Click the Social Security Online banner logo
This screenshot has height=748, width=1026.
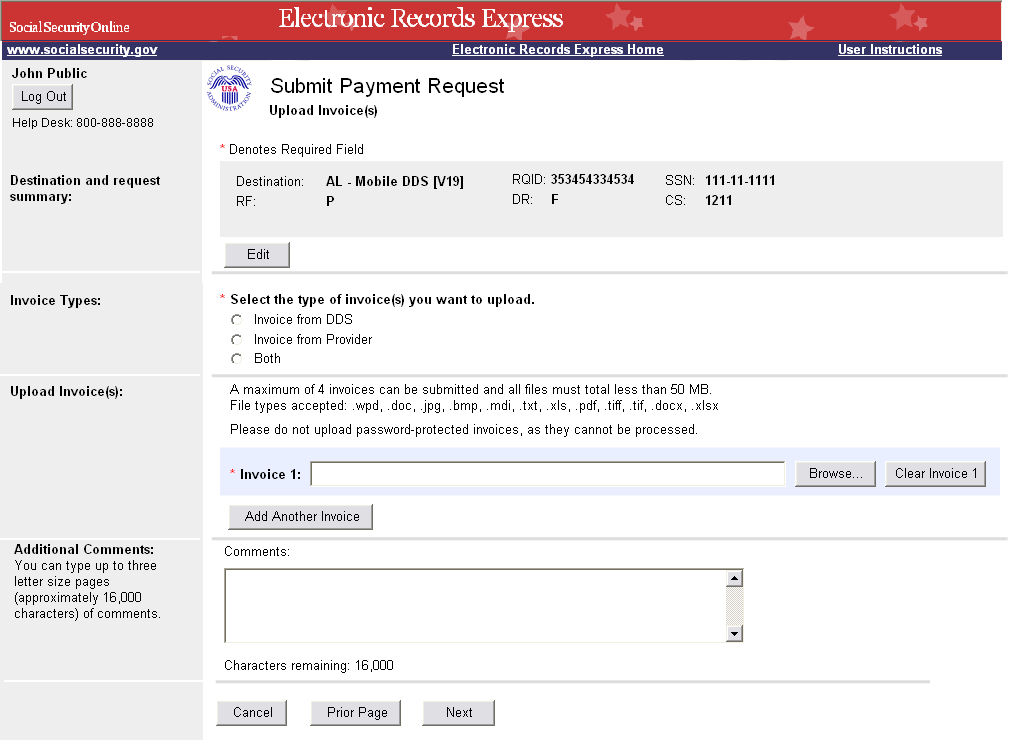(70, 27)
